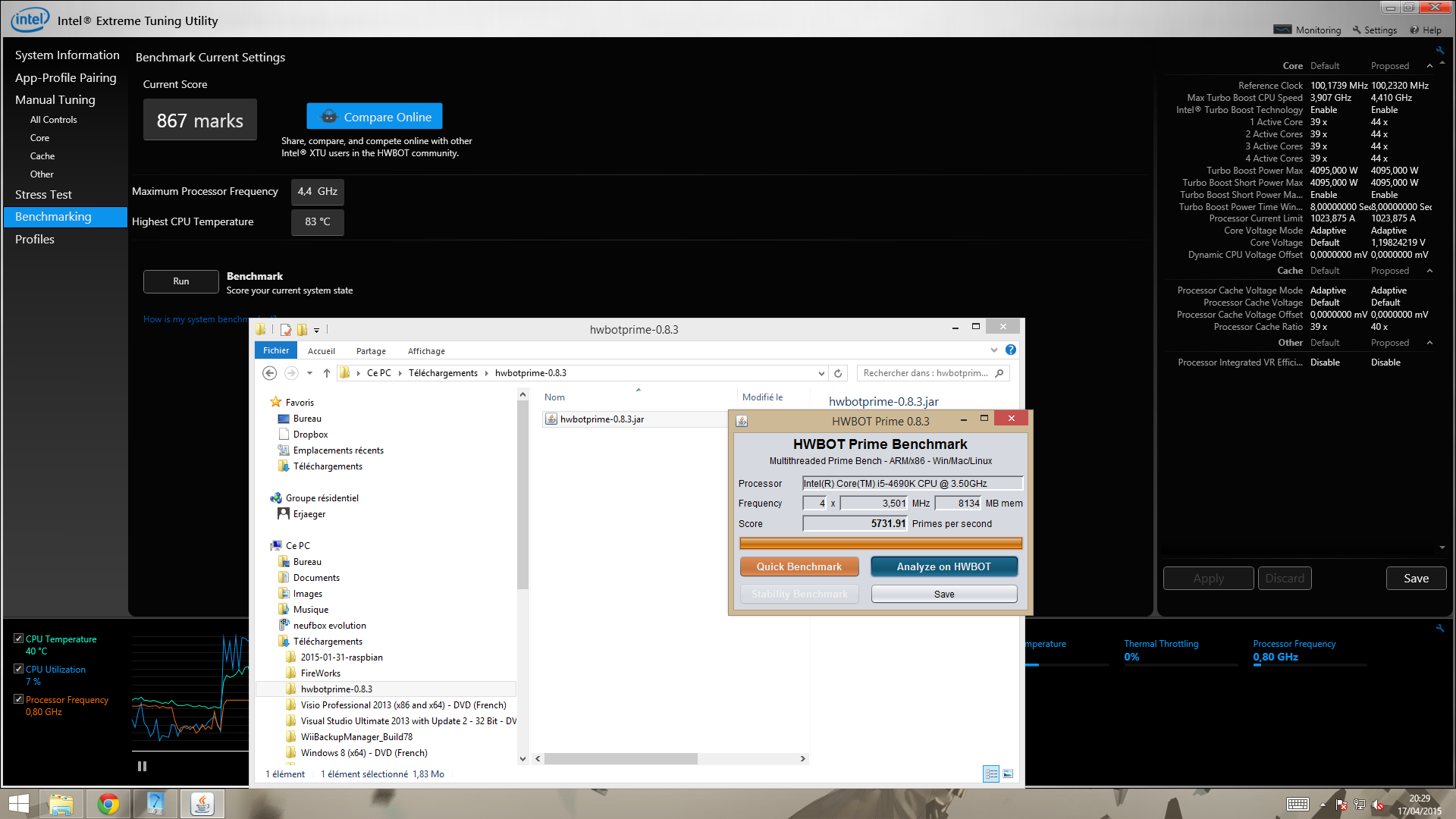This screenshot has height=819, width=1456.
Task: Open Settings wrench in the XTU header
Action: (x=1357, y=30)
